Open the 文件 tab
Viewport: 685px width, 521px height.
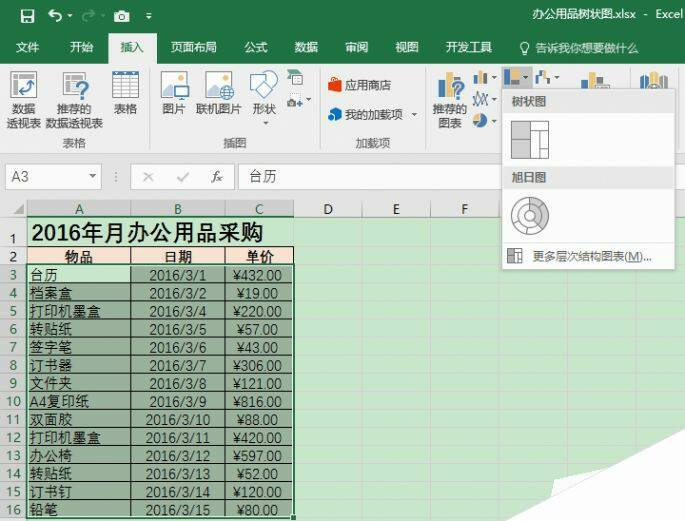[x=27, y=47]
